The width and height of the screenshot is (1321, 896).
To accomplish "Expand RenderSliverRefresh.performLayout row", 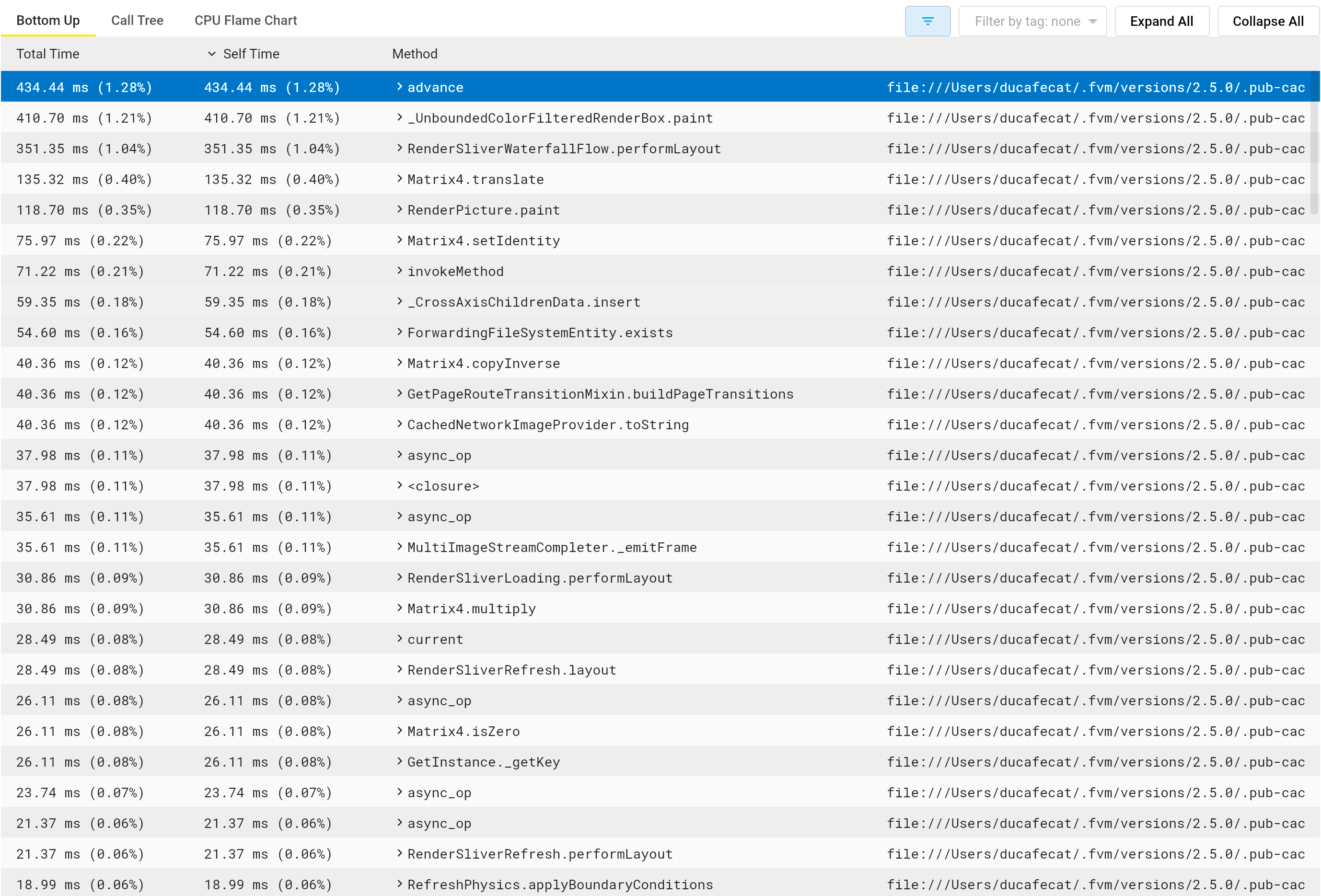I will click(400, 853).
